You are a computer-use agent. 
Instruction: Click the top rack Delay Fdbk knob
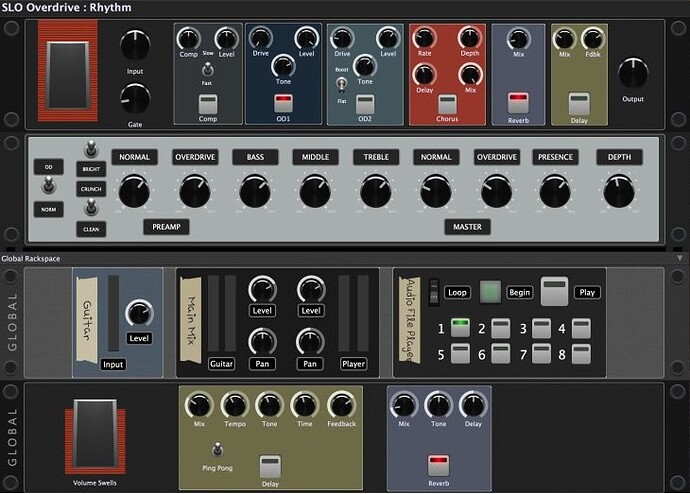pos(592,39)
